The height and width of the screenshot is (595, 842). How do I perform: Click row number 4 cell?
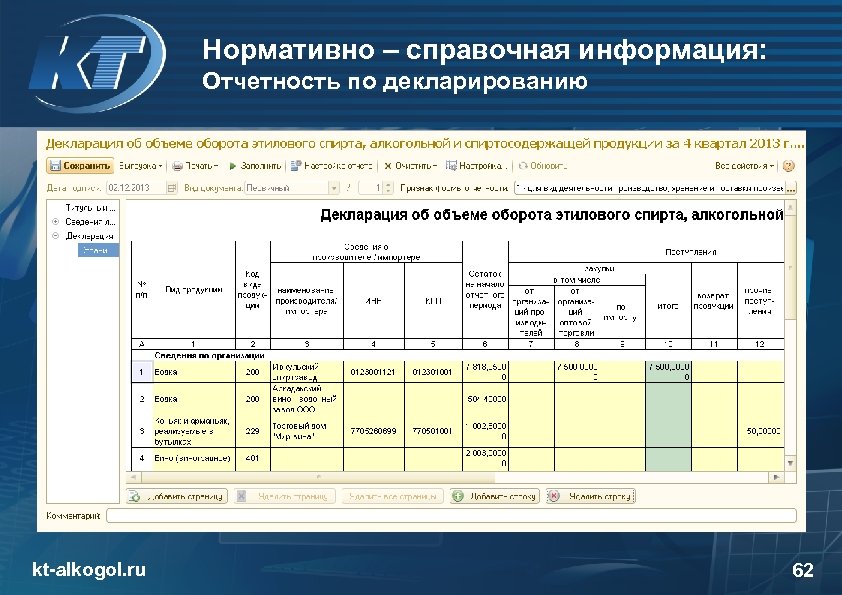click(142, 458)
